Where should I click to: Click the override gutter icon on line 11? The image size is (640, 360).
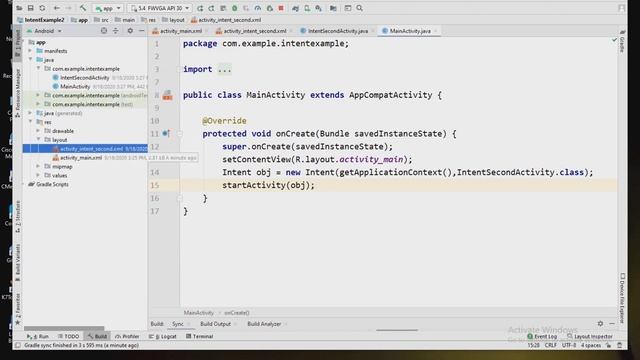pyautogui.click(x=166, y=133)
